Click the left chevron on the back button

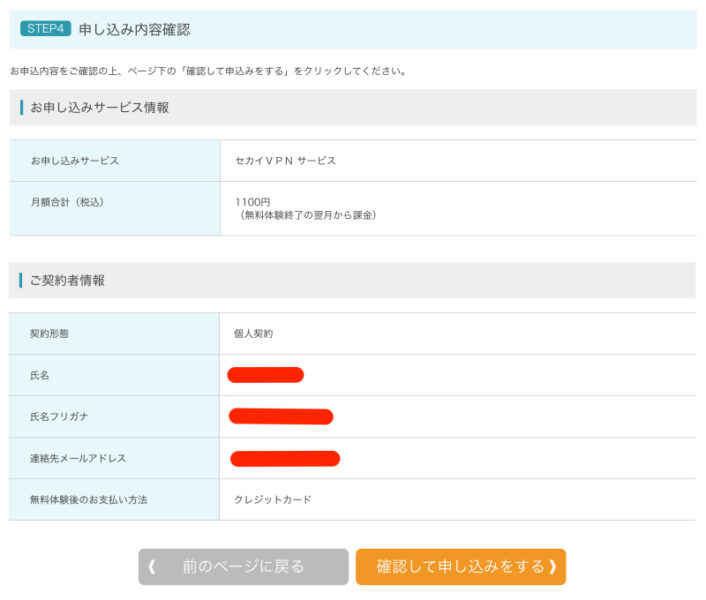tap(152, 567)
